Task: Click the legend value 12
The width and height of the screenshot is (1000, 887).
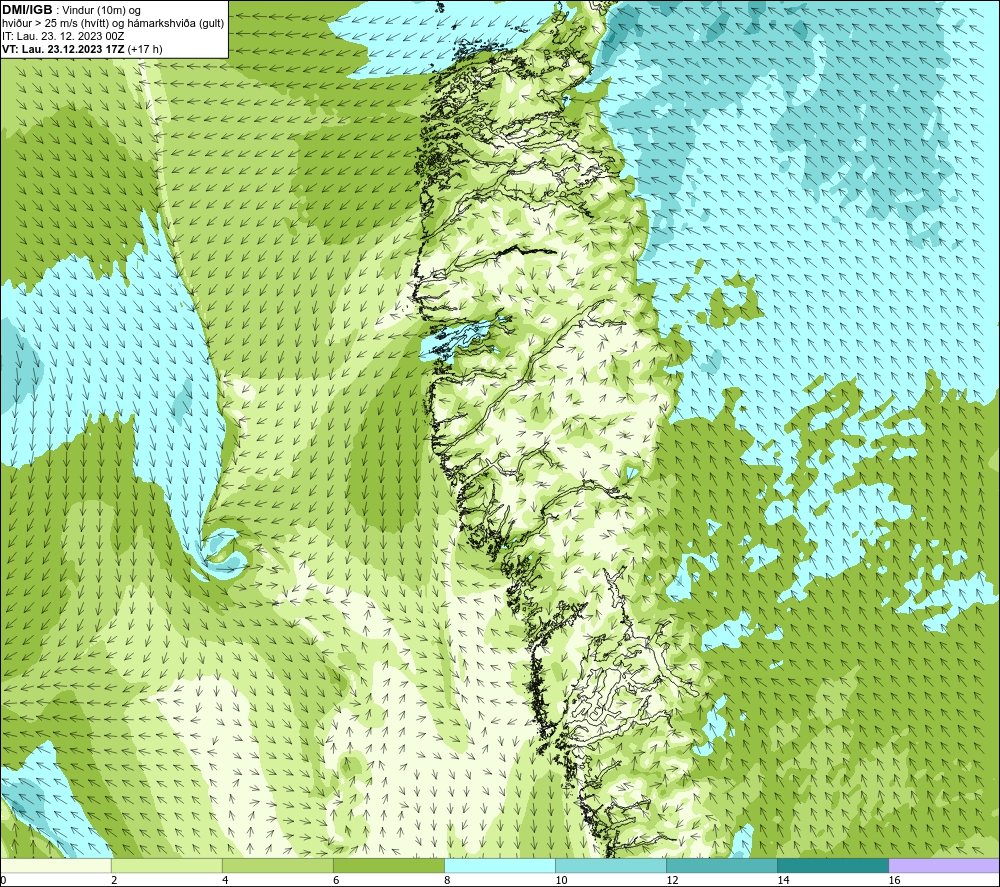Action: 672,881
